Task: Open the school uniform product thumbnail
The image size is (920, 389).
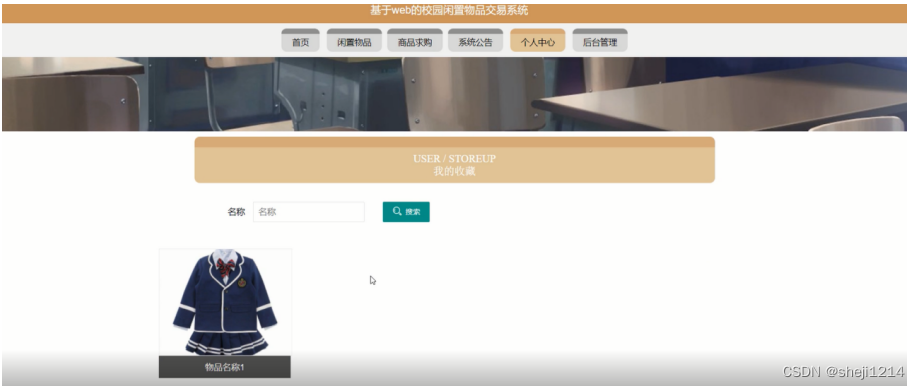Action: [x=225, y=302]
